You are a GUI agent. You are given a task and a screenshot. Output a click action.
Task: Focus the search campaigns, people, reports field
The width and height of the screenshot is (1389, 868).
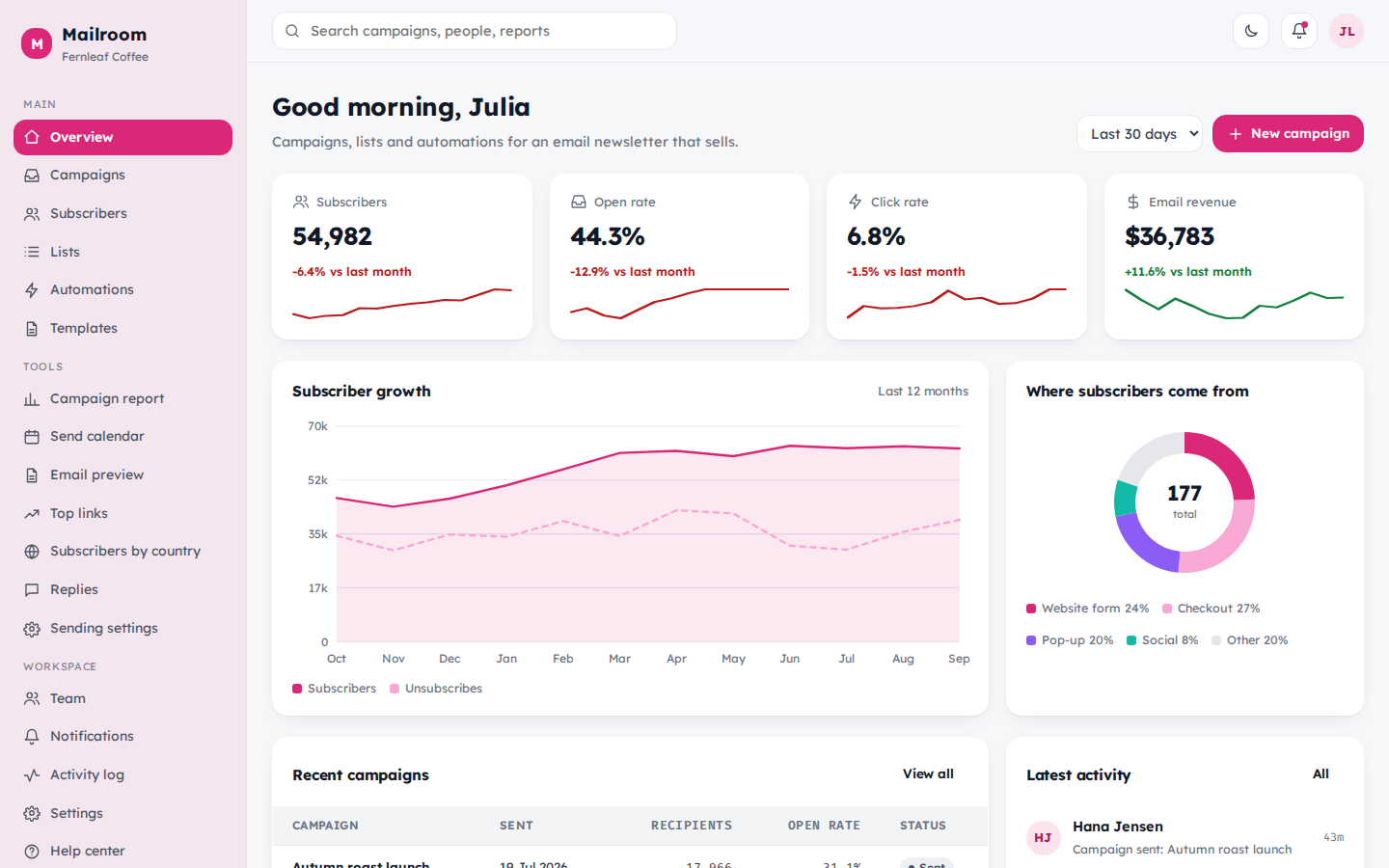pyautogui.click(x=475, y=31)
